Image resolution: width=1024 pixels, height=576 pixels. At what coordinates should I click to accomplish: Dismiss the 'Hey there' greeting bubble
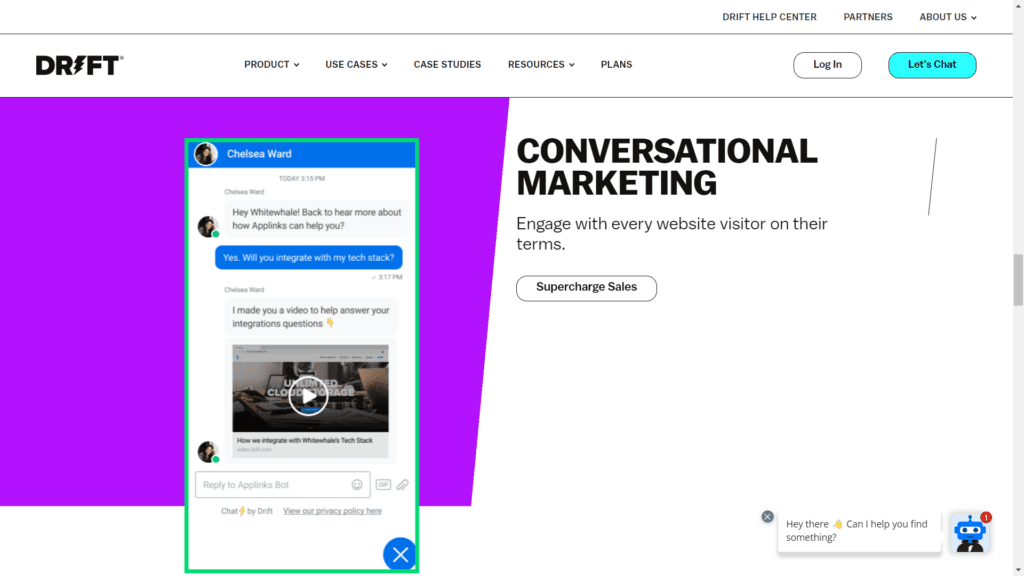click(768, 516)
